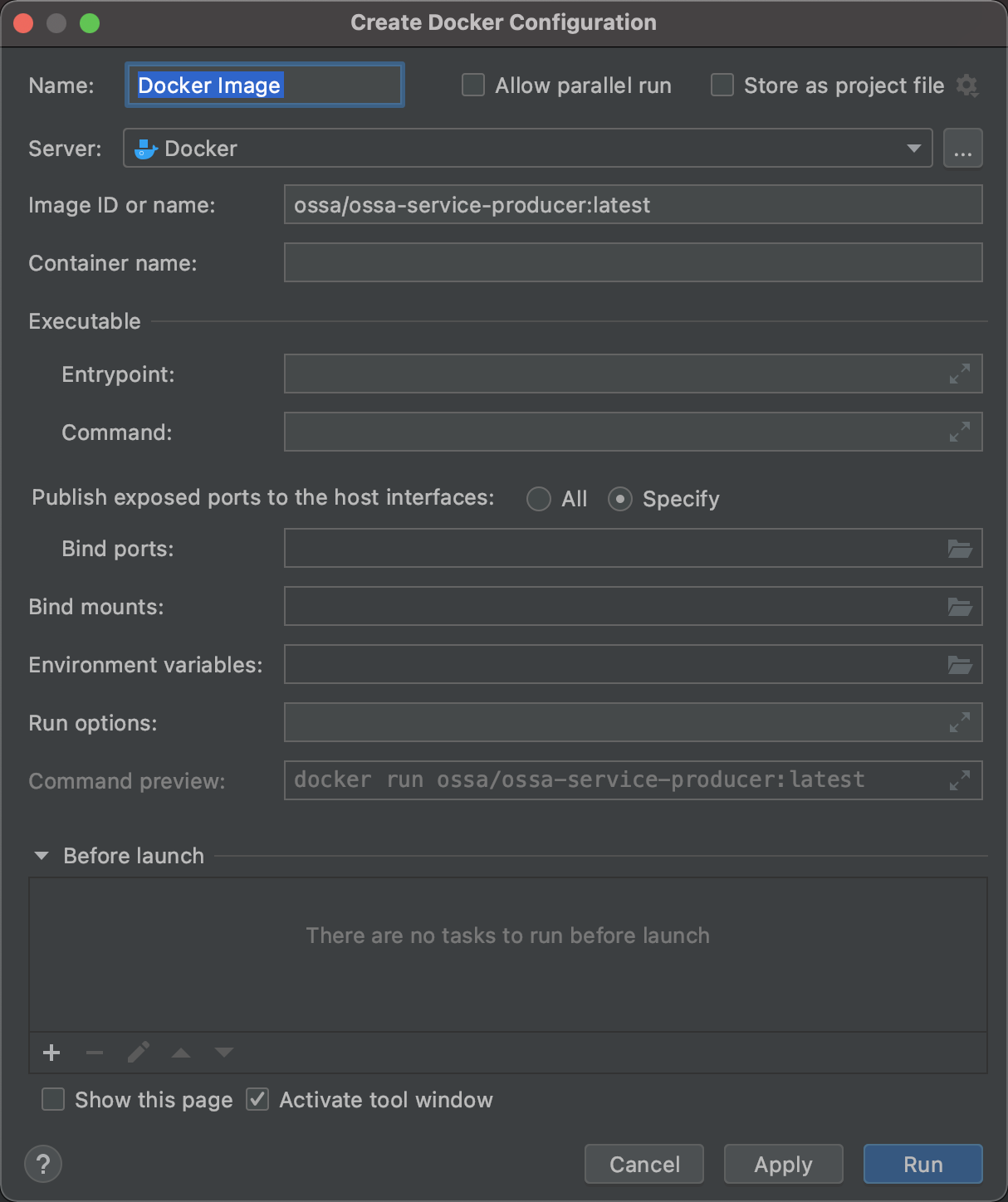Screen dimensions: 1008x1202
Task: Browse Bind ports with folder icon
Action: 960,549
